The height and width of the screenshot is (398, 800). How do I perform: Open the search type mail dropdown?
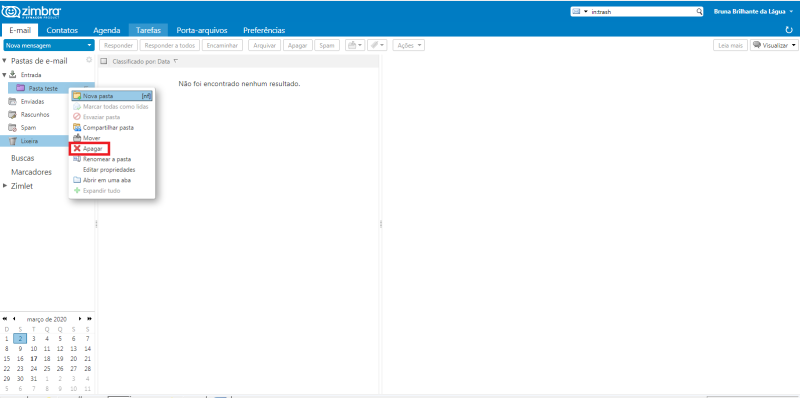tap(581, 12)
